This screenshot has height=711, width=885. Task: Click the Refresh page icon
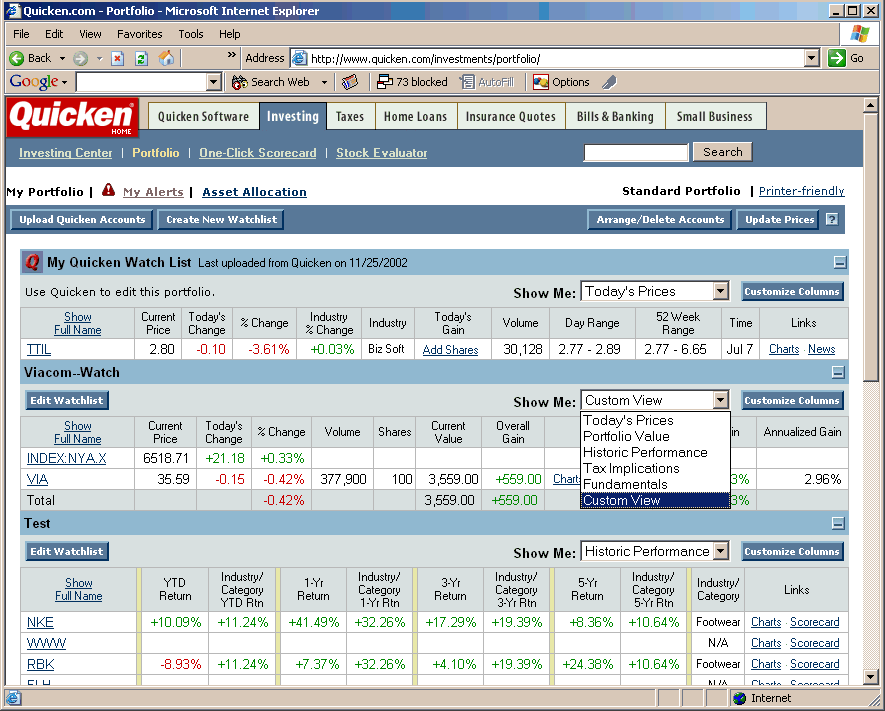(x=141, y=58)
